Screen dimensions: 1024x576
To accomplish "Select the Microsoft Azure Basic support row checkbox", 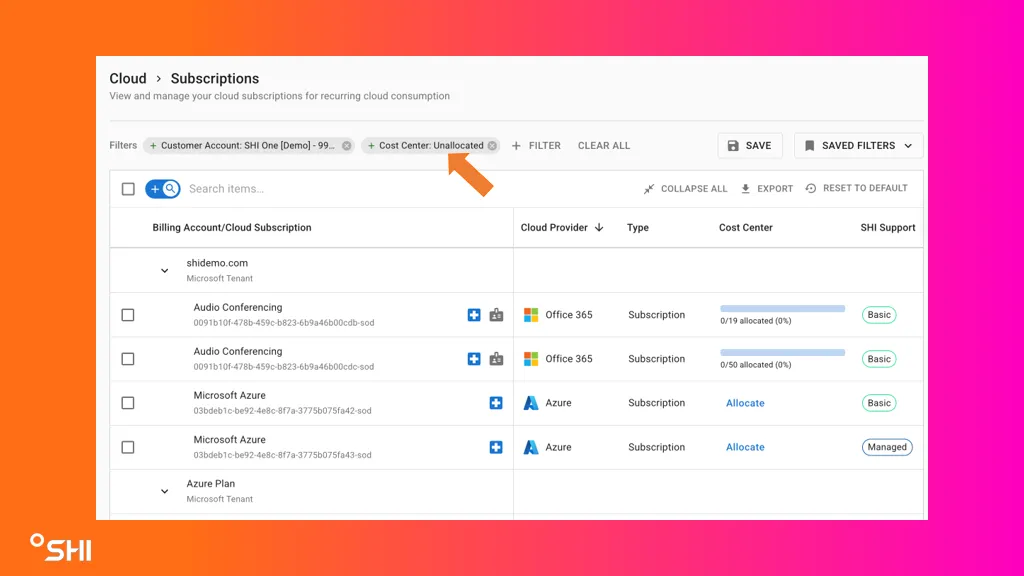I will pos(128,403).
